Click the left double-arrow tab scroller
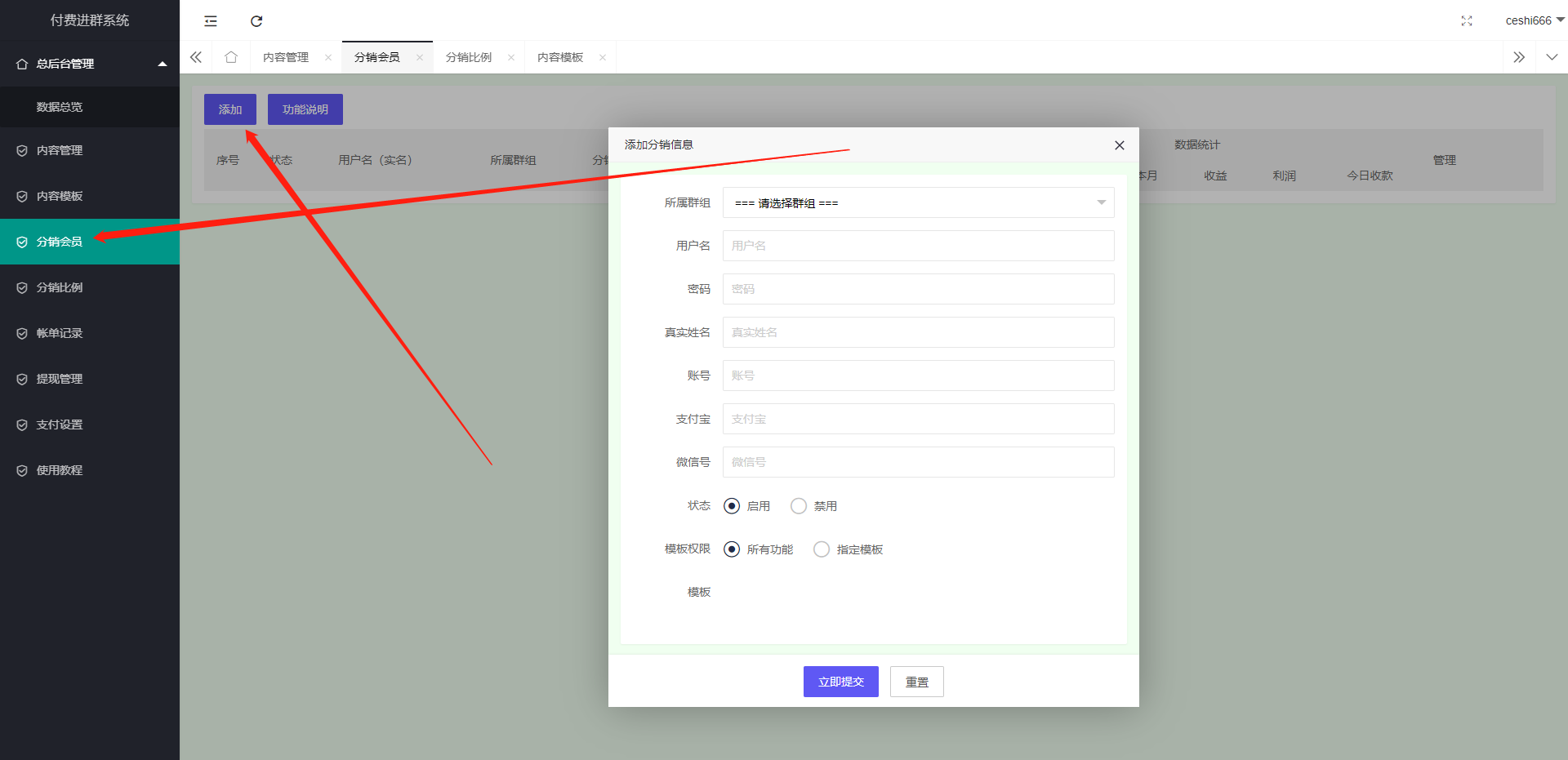Image resolution: width=1568 pixels, height=760 pixels. pos(195,56)
